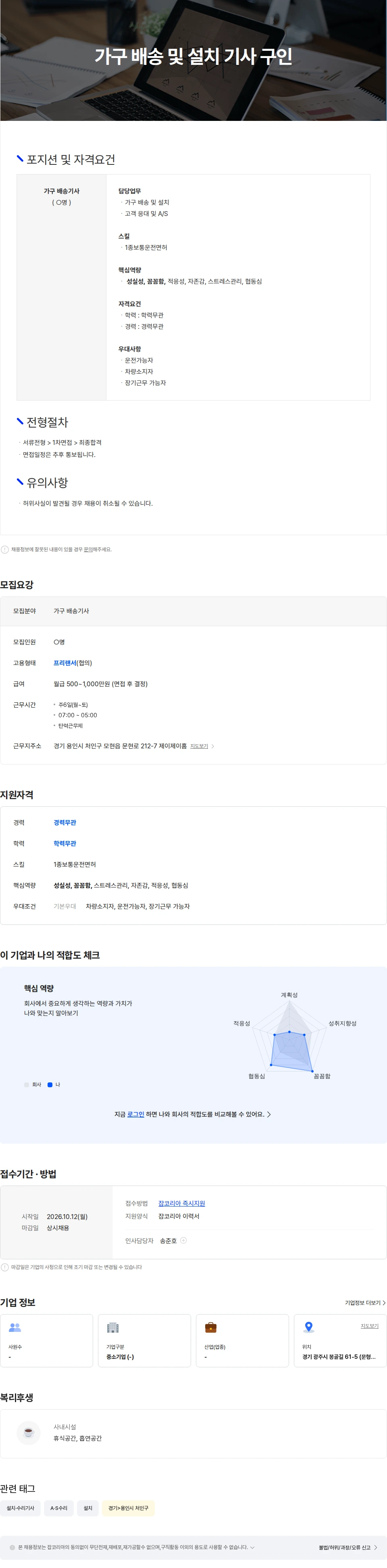Toggle the 나 legend item in the chart
This screenshot has height=1568, width=387.
(54, 1084)
